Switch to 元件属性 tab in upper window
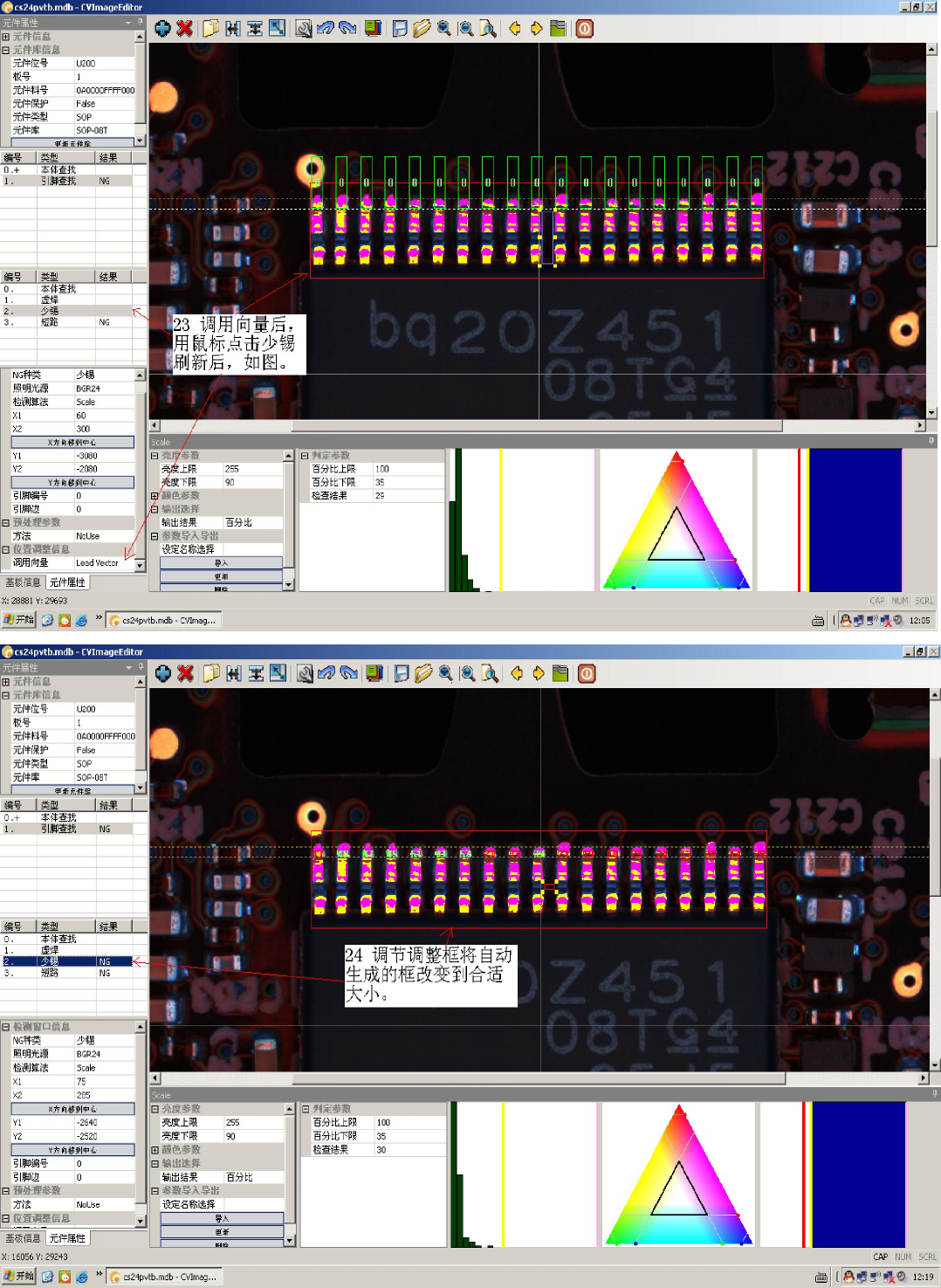The width and height of the screenshot is (941, 1288). pos(67,582)
